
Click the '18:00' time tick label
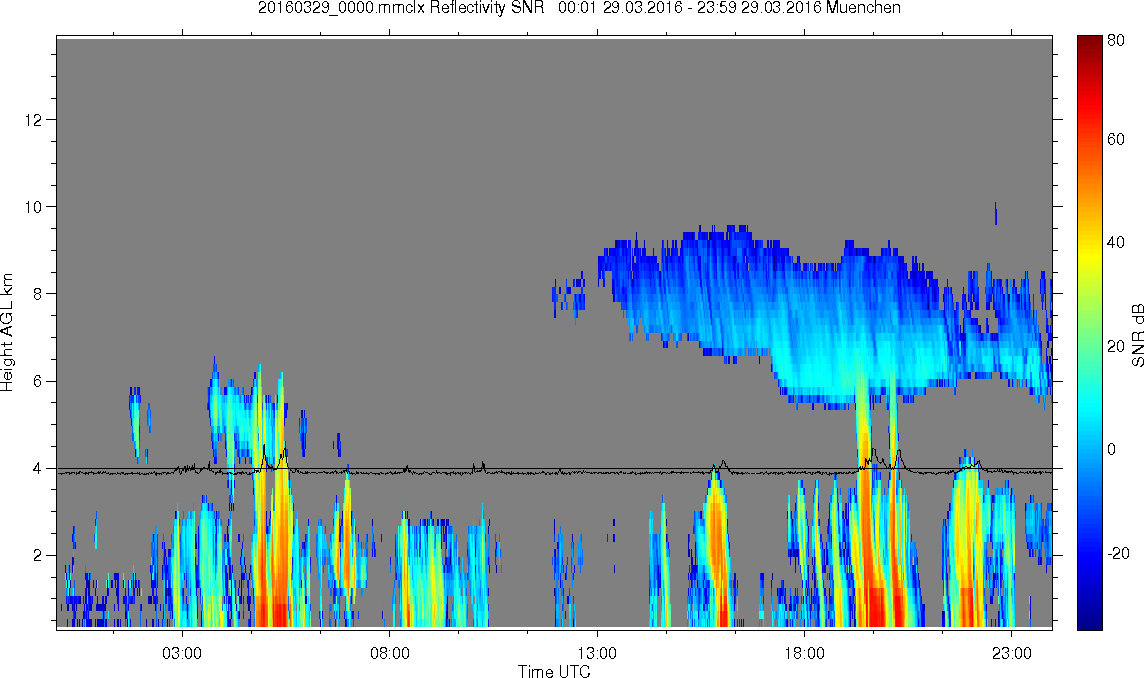pos(805,653)
